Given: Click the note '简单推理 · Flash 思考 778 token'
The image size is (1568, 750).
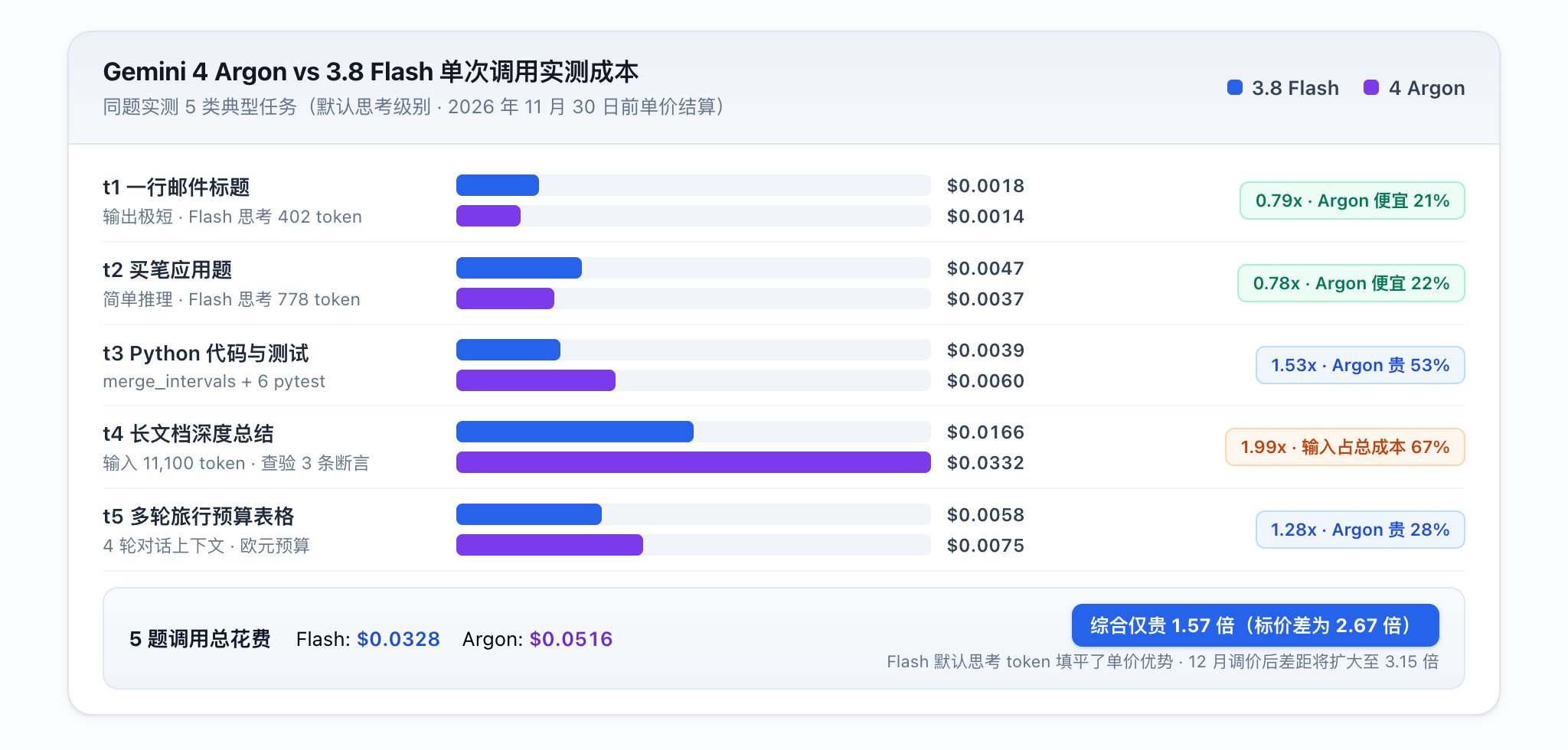Looking at the screenshot, I should [231, 299].
